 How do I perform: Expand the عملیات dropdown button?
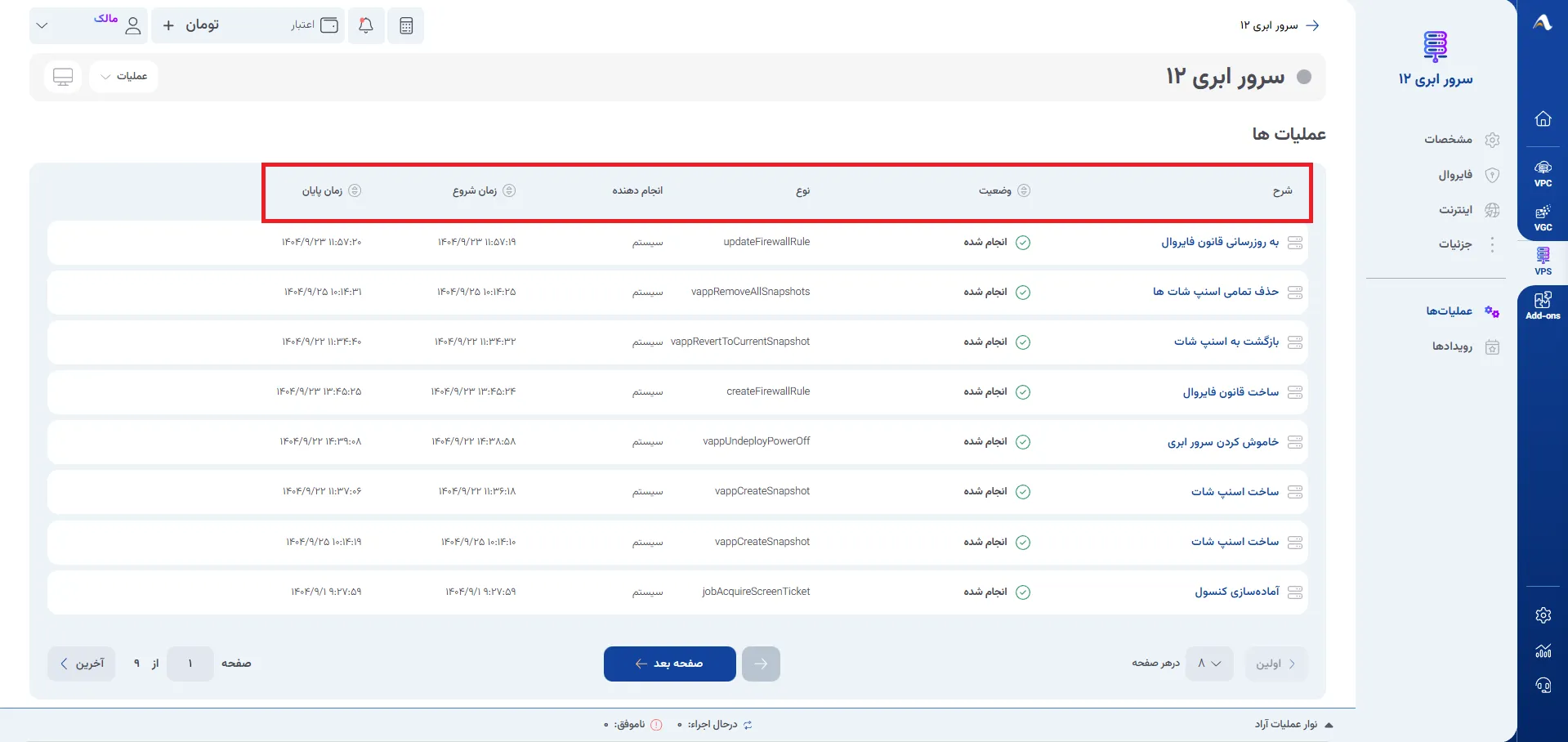123,76
